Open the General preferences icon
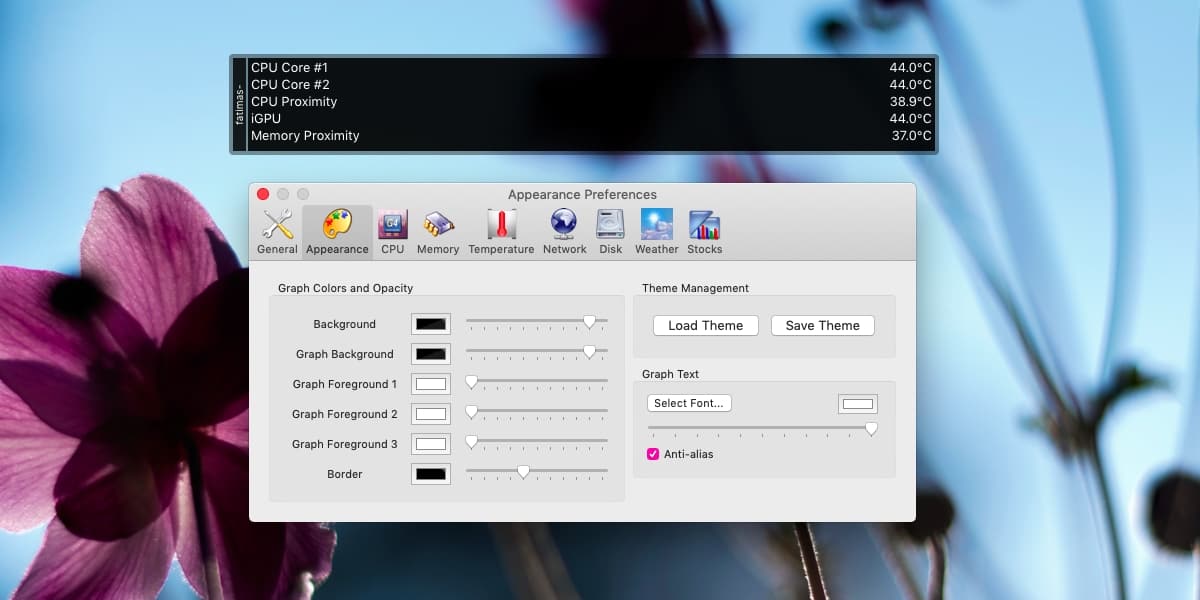 [x=277, y=232]
